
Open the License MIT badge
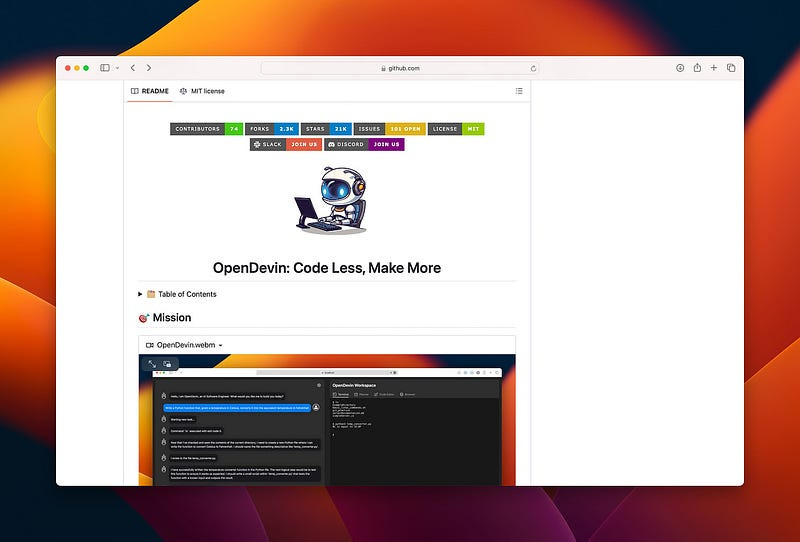pyautogui.click(x=456, y=129)
